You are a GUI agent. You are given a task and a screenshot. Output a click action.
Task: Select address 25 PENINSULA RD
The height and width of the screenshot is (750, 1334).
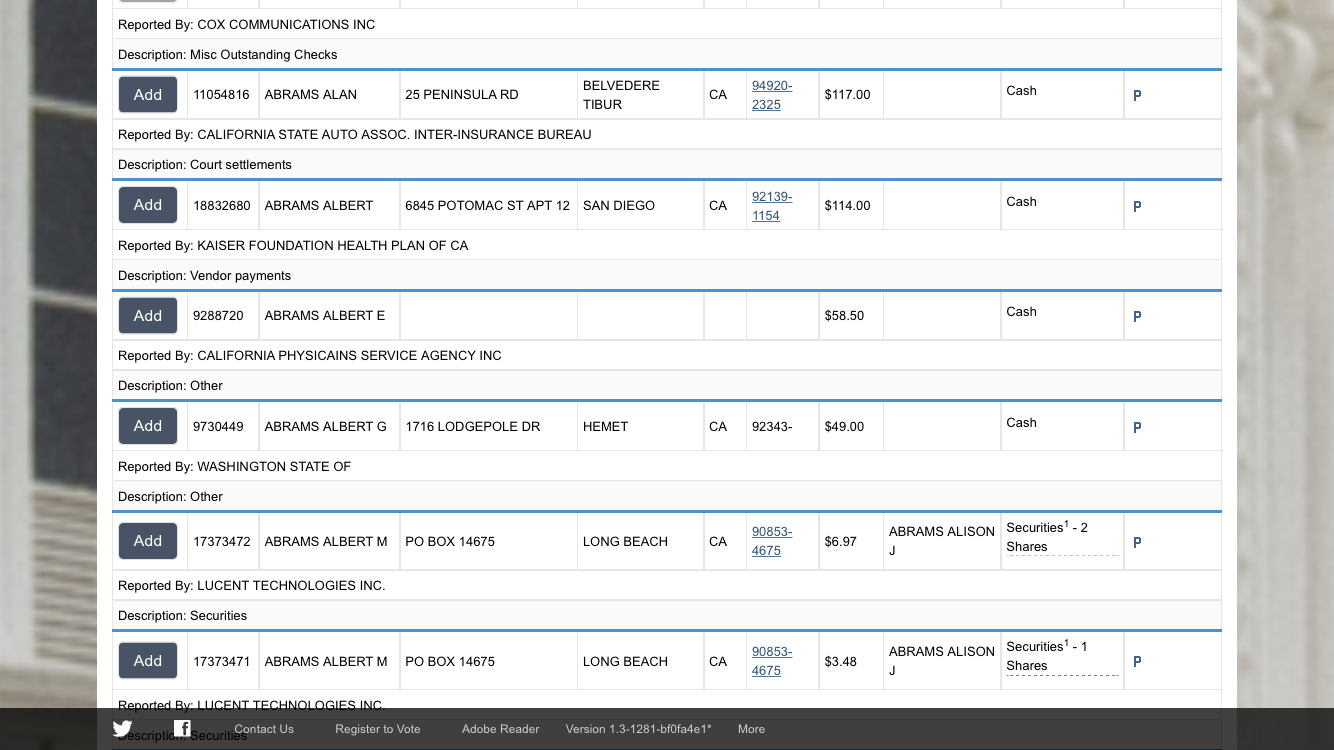(462, 95)
